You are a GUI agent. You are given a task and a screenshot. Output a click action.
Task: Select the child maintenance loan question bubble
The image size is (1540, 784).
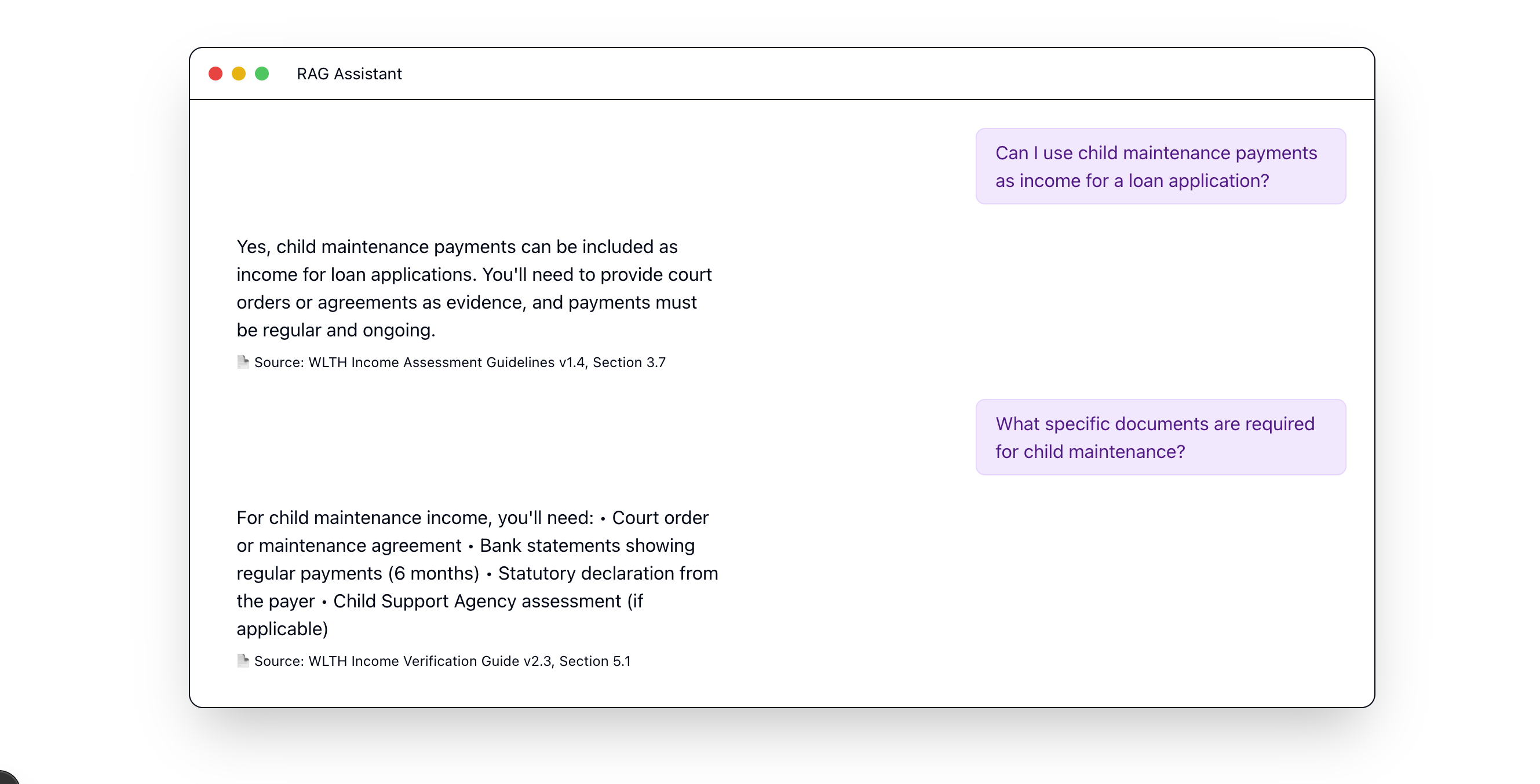(1161, 166)
